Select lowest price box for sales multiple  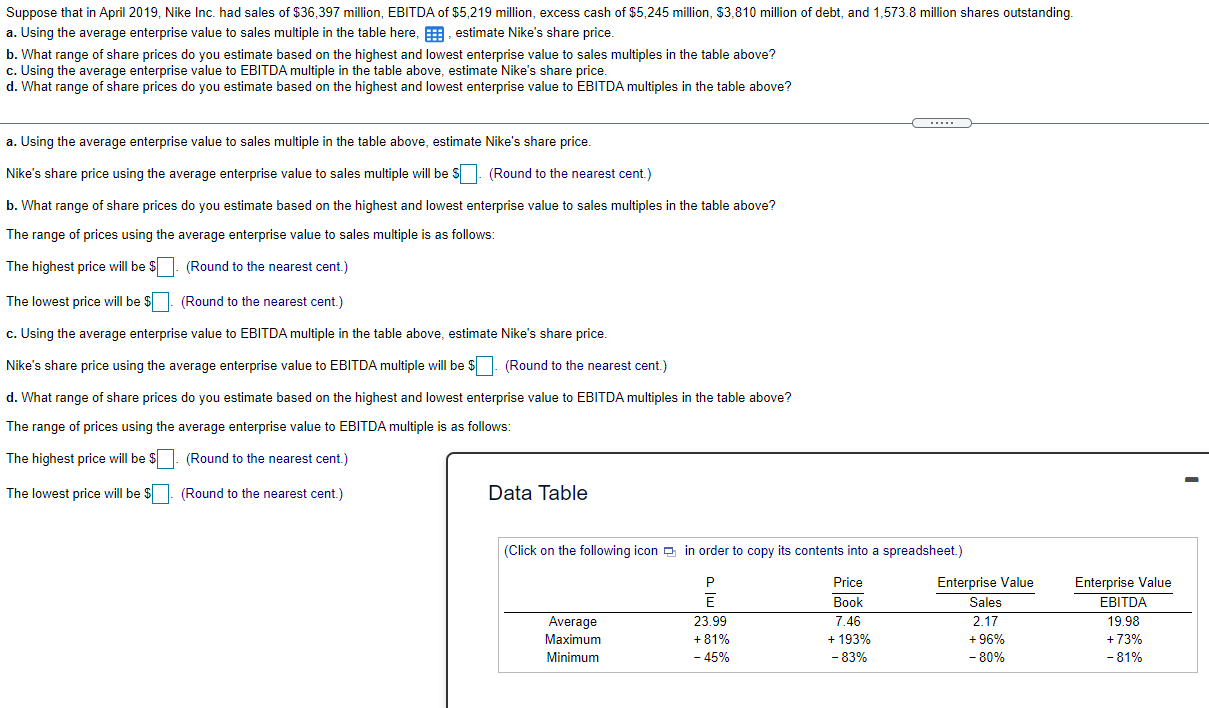point(161,302)
